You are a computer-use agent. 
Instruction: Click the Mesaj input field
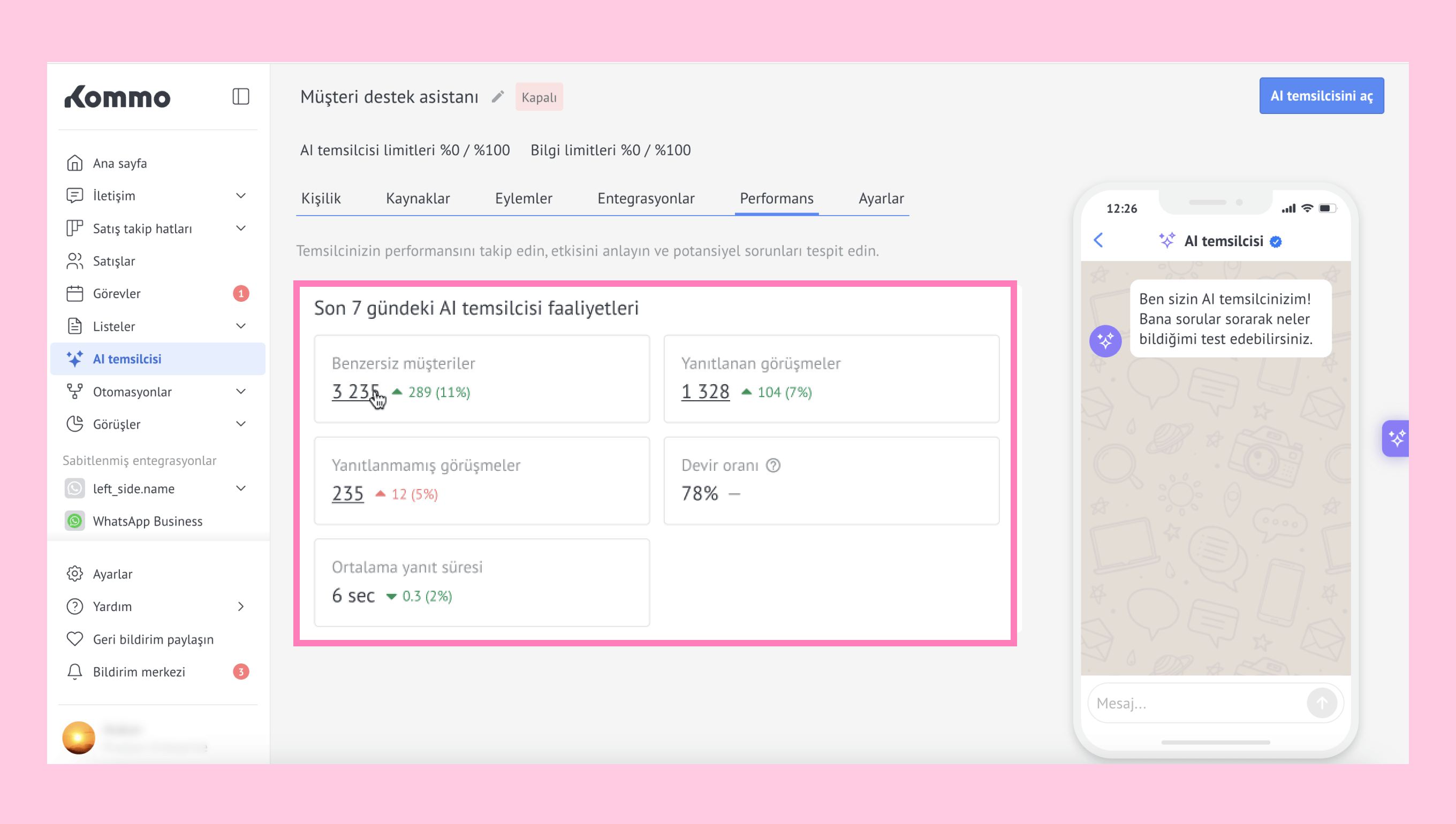[x=1194, y=703]
